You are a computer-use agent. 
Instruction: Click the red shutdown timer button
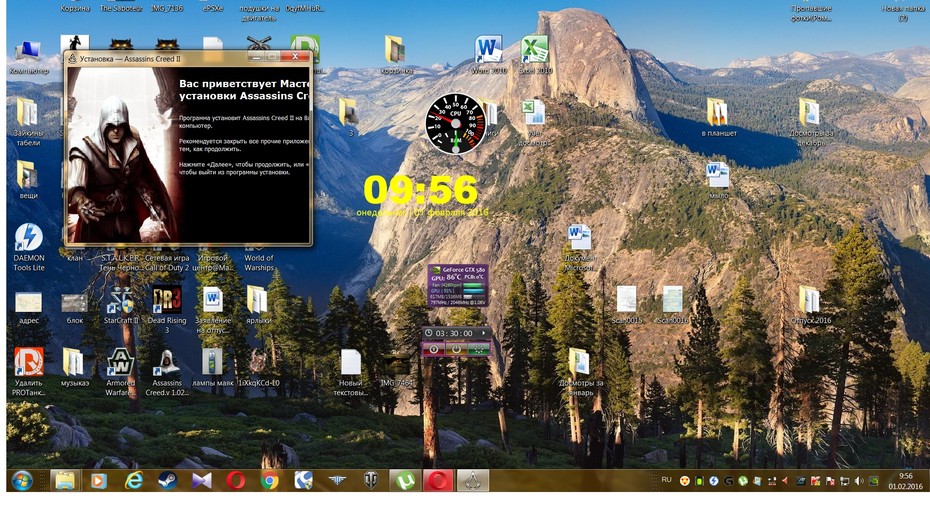(x=434, y=349)
